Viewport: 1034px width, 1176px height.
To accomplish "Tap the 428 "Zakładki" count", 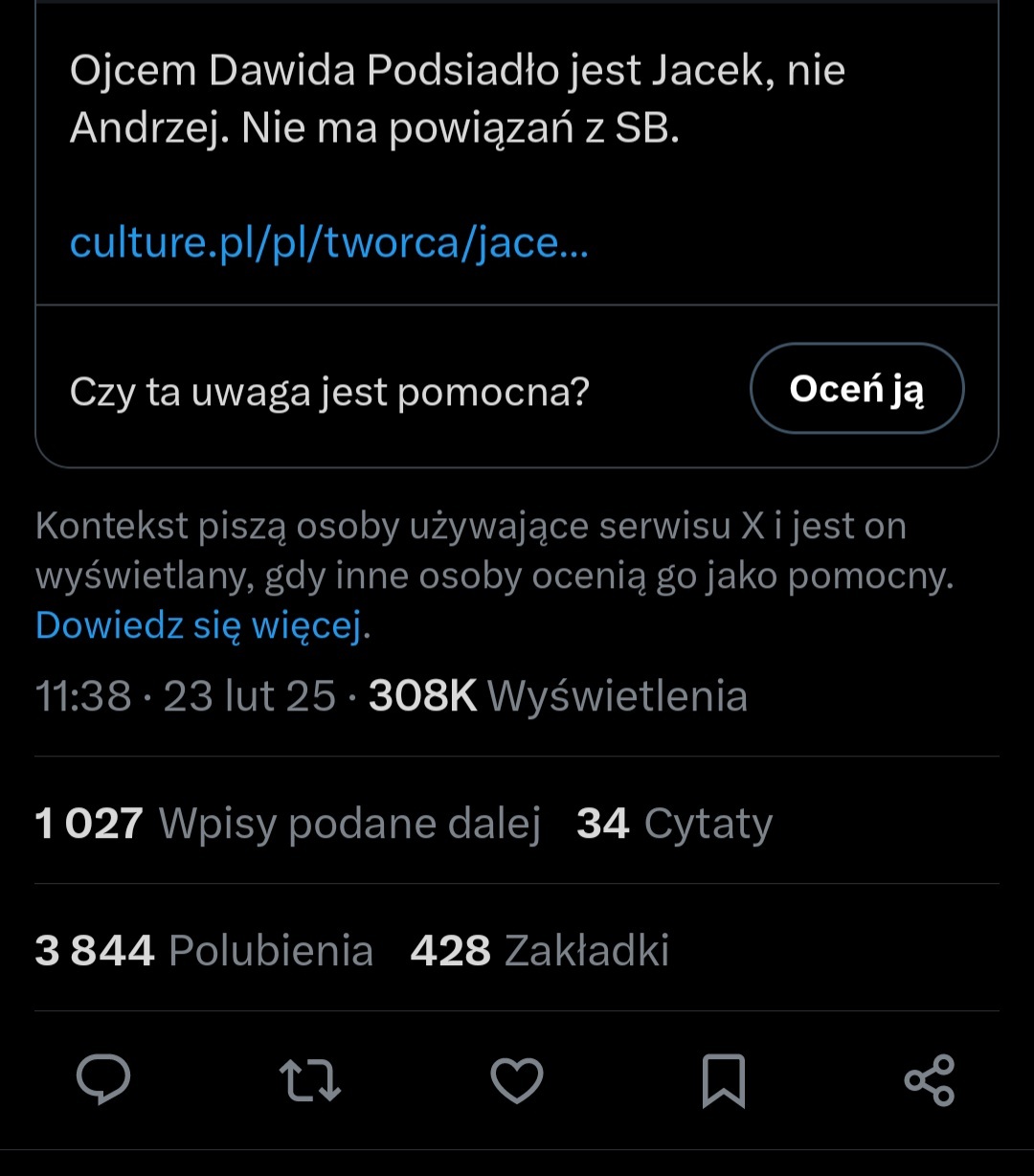I will coord(539,951).
